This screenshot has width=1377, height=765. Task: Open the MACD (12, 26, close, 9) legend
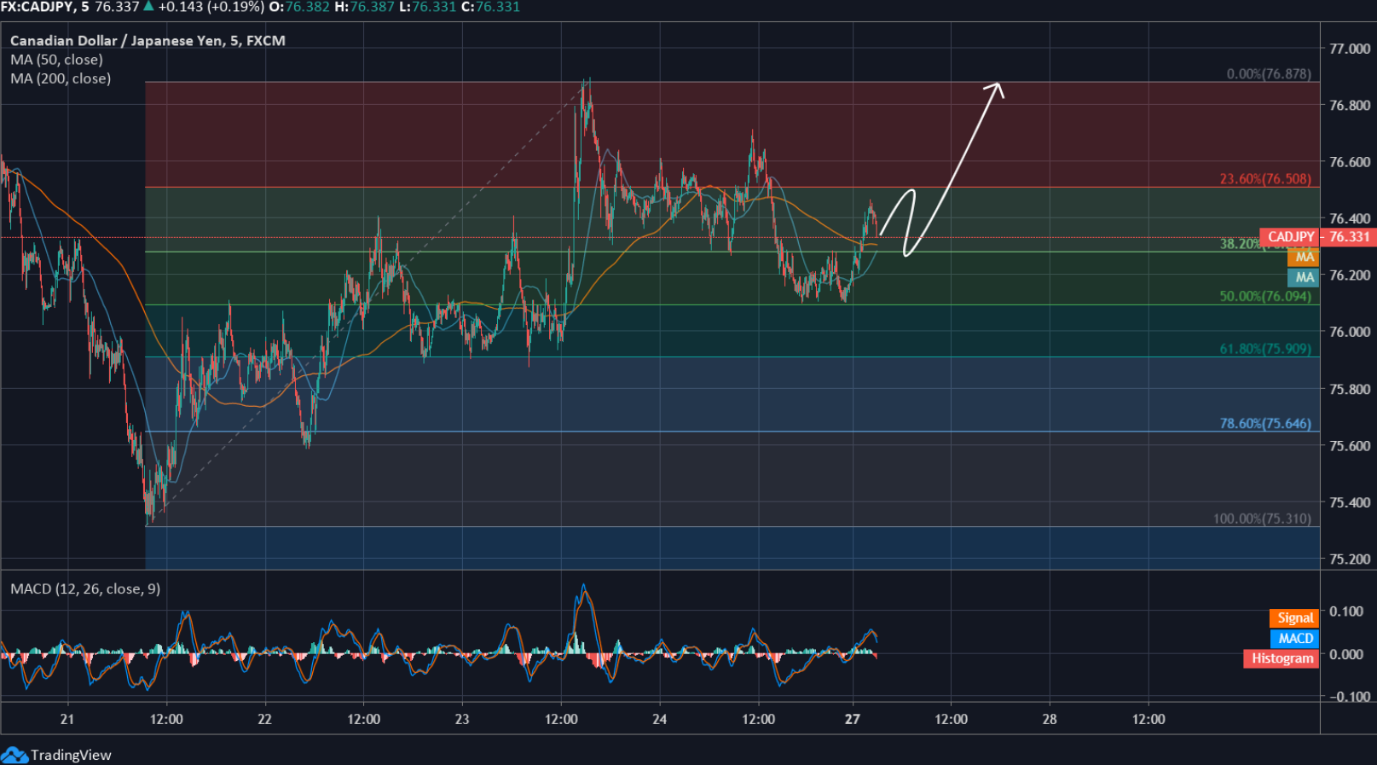(84, 588)
